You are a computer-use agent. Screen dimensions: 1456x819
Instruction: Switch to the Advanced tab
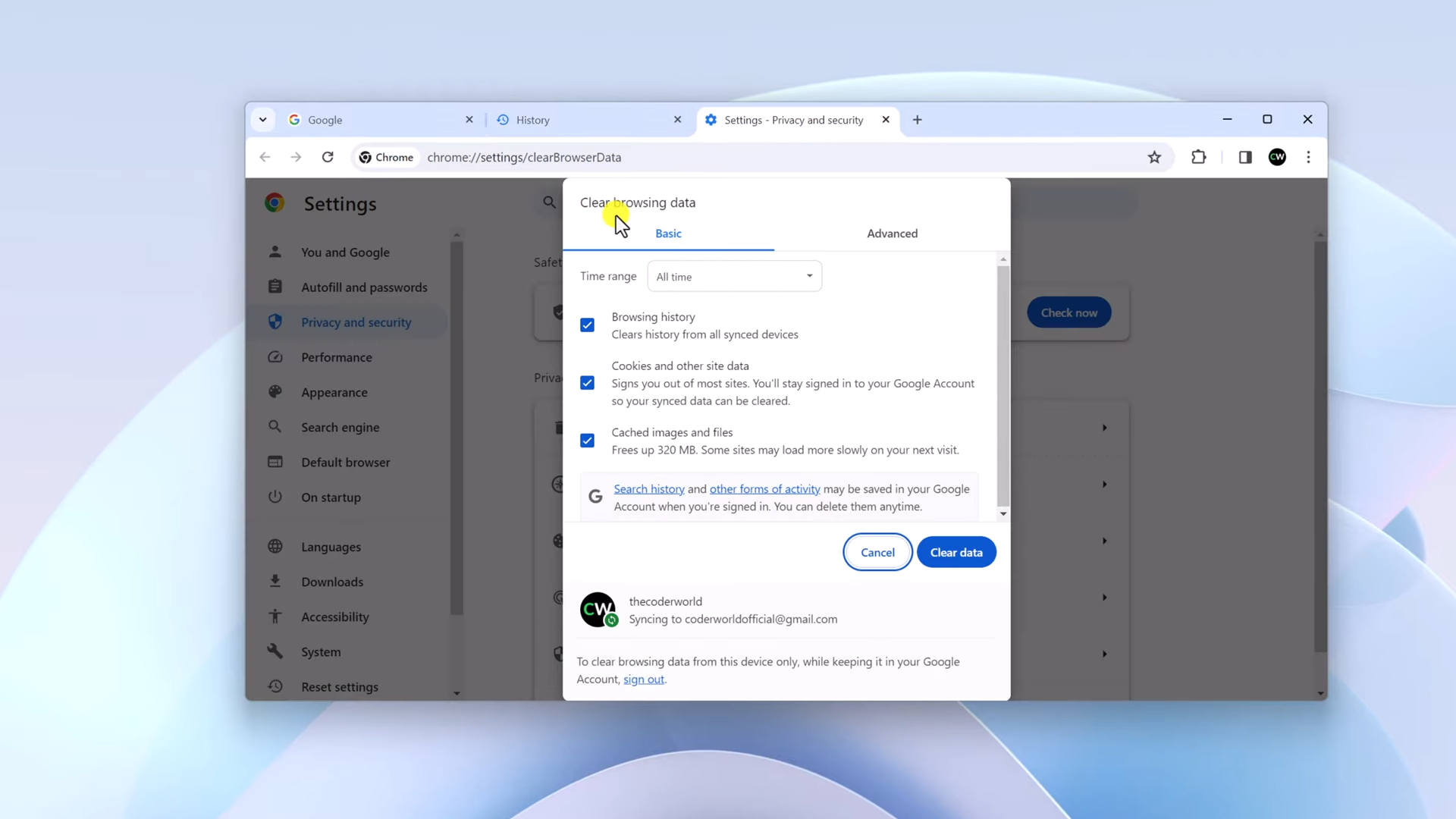(x=892, y=233)
